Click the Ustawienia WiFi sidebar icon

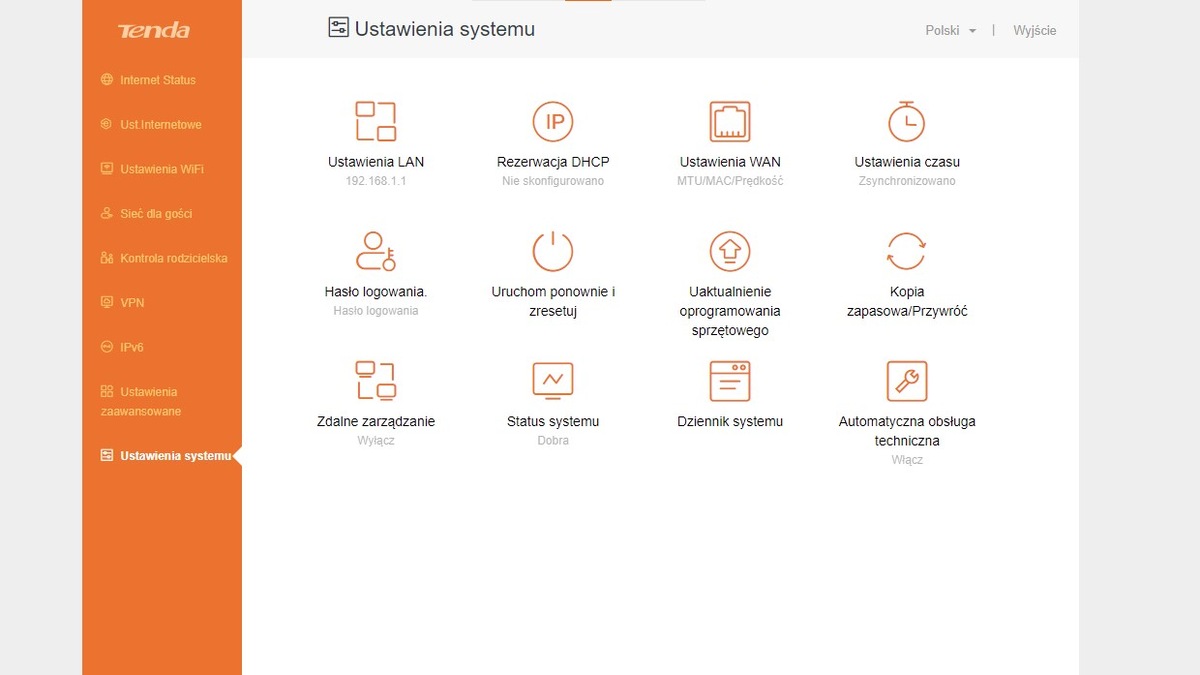click(x=107, y=169)
